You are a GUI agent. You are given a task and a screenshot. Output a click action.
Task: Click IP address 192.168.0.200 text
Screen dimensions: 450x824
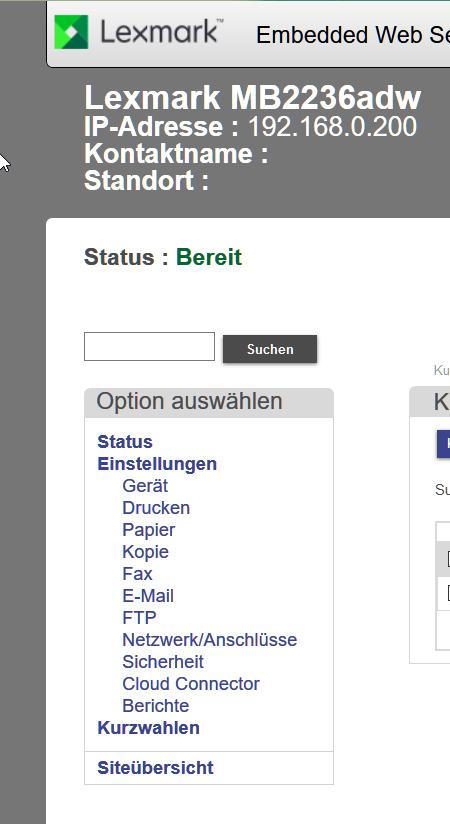pyautogui.click(x=332, y=127)
